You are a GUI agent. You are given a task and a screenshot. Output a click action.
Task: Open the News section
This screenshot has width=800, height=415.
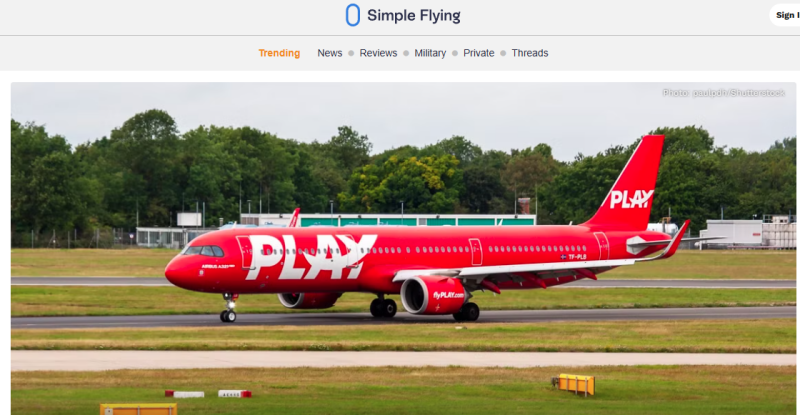pos(330,53)
